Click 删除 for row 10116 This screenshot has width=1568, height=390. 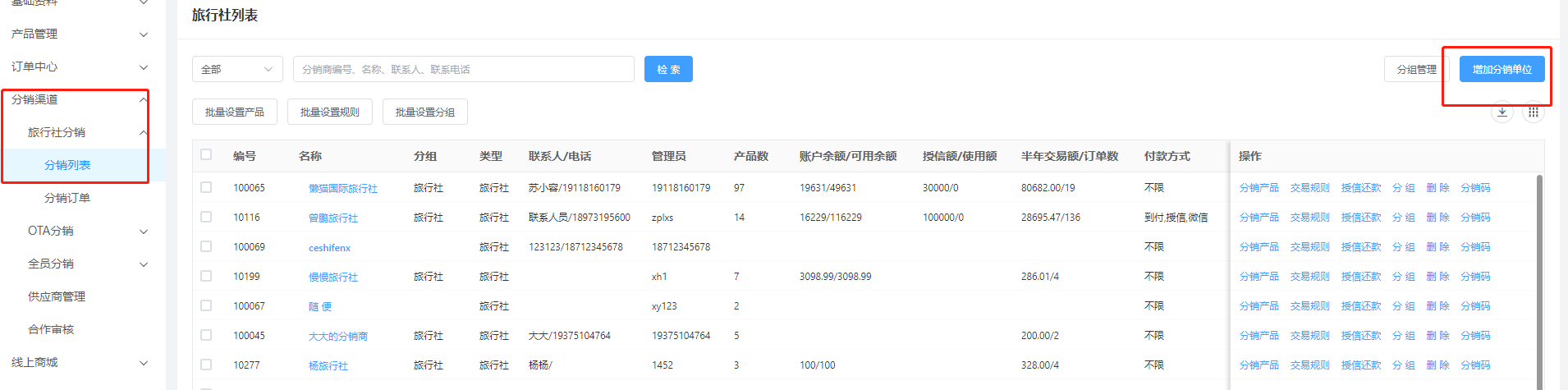(1437, 218)
